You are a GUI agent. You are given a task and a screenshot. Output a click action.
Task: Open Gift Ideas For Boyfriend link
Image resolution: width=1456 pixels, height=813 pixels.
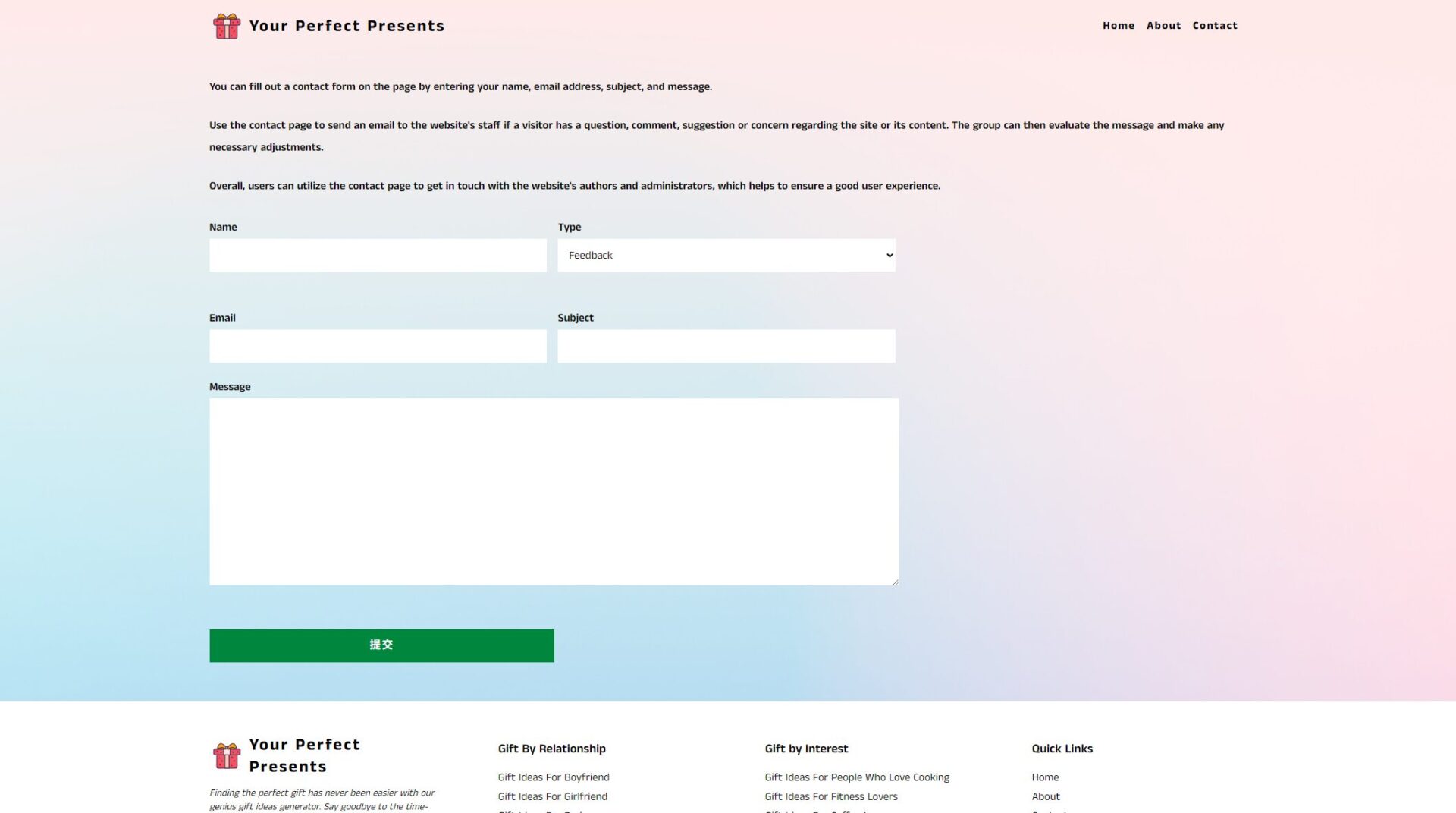(x=553, y=777)
